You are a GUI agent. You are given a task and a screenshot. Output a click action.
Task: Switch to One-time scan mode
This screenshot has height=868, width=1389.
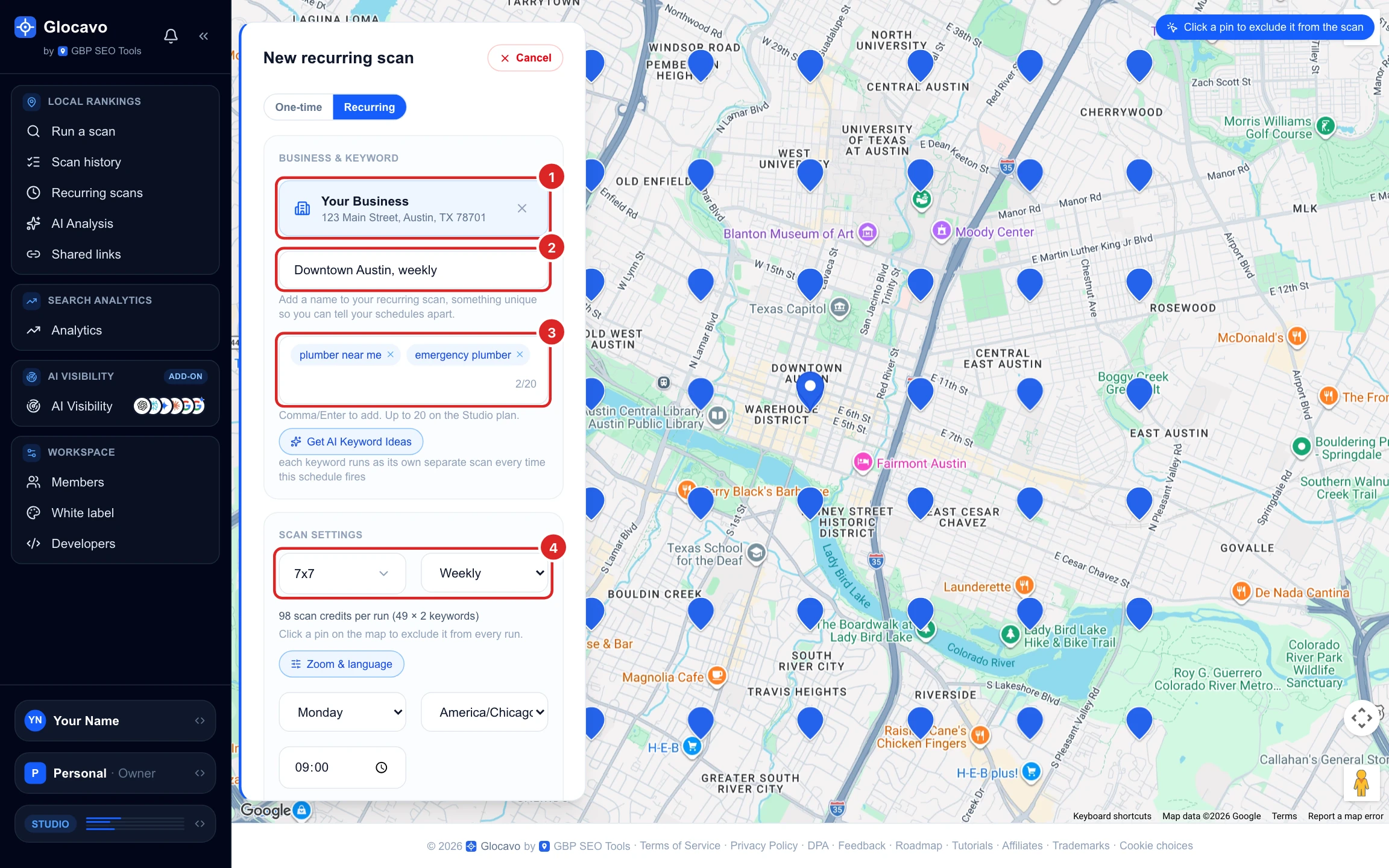(x=298, y=107)
